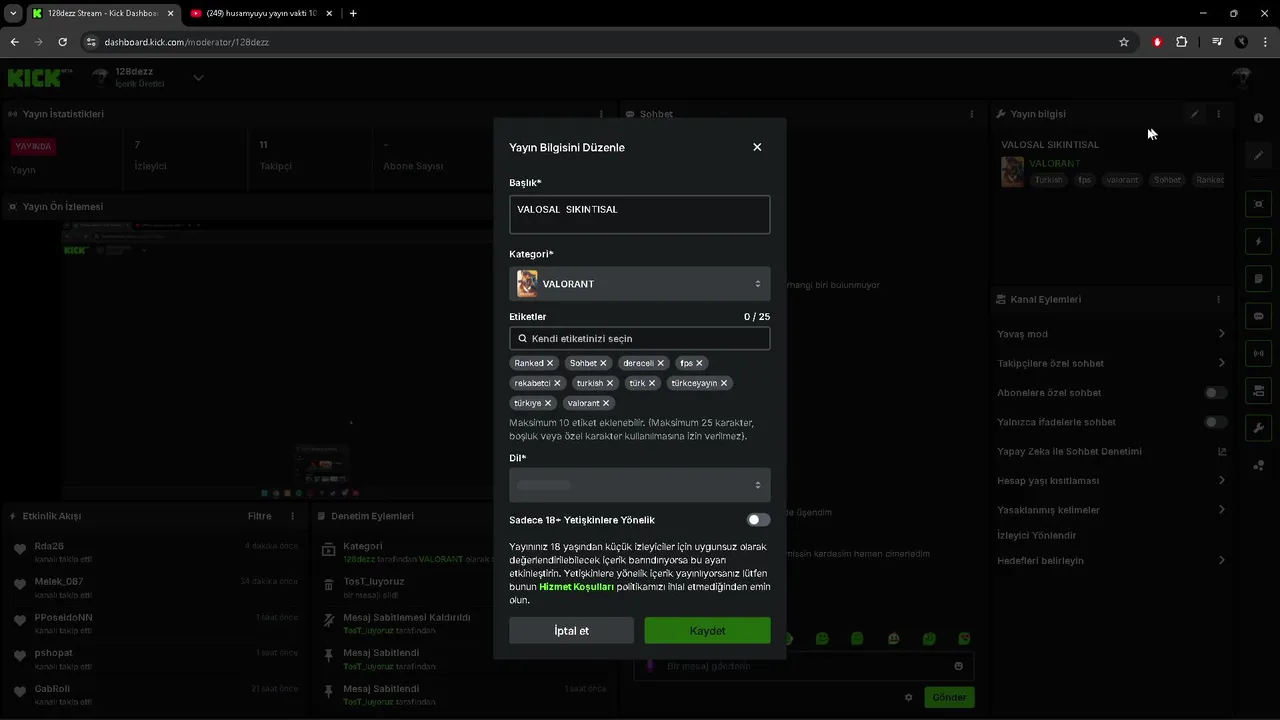
Task: Click the browser address bar
Action: pos(600,42)
